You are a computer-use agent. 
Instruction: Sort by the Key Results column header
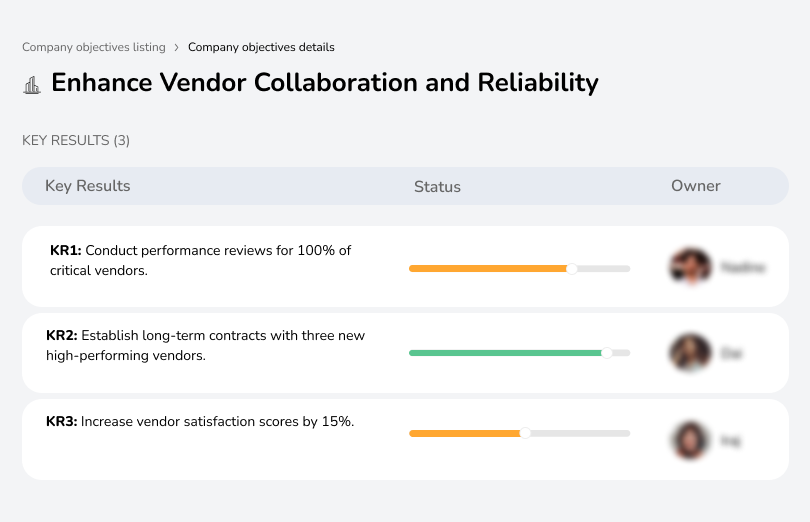[x=88, y=186]
